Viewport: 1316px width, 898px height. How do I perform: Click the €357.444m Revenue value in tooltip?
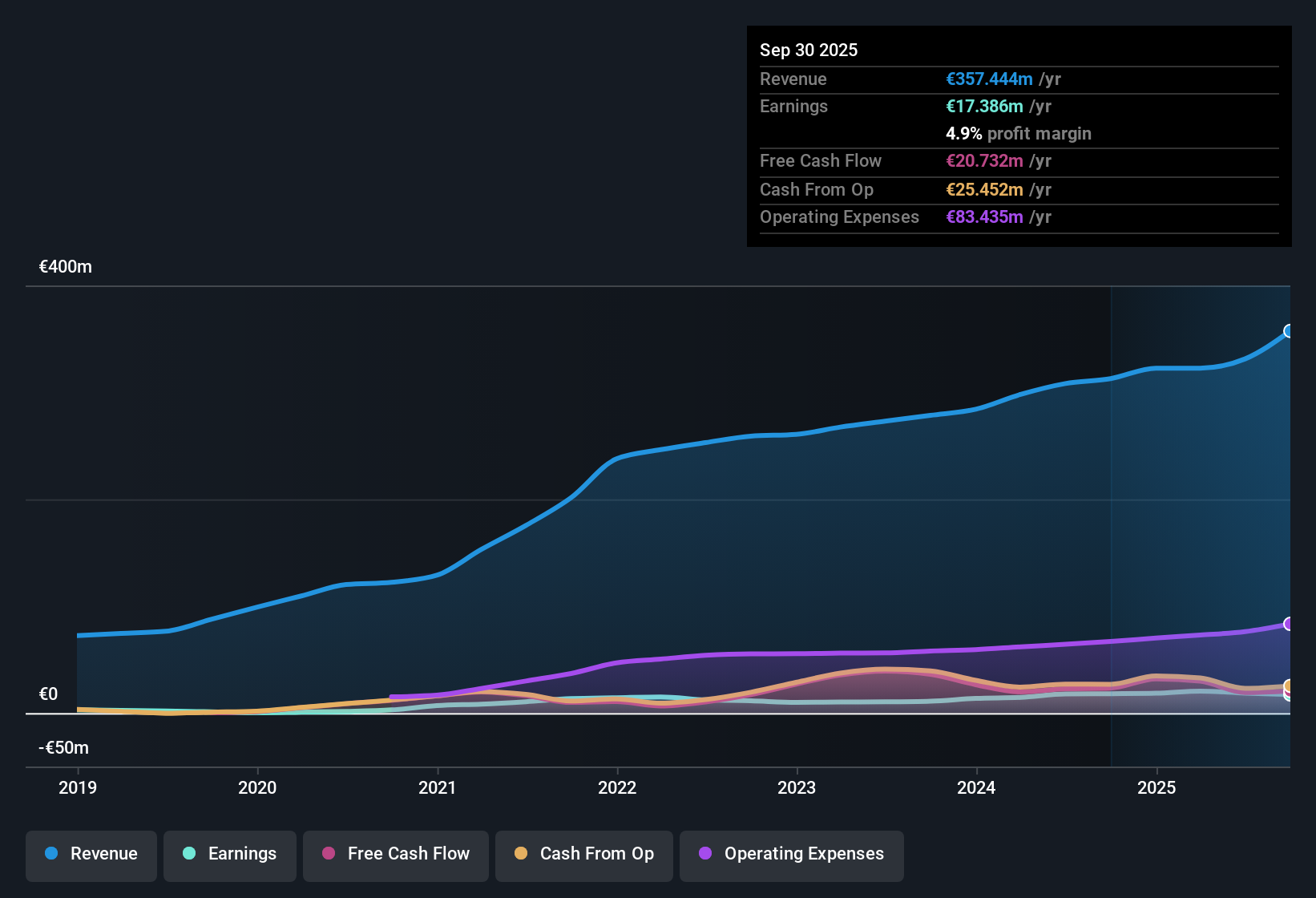click(989, 79)
